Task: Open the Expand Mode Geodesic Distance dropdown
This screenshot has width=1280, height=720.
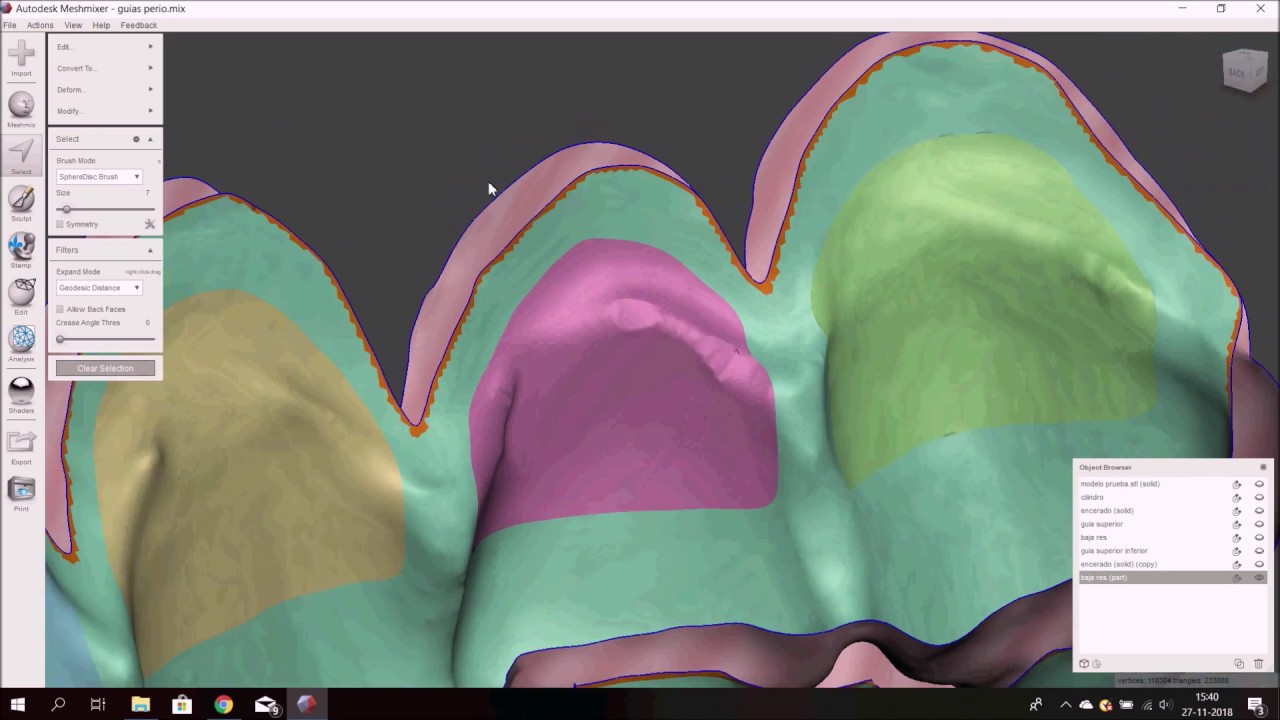Action: (99, 288)
